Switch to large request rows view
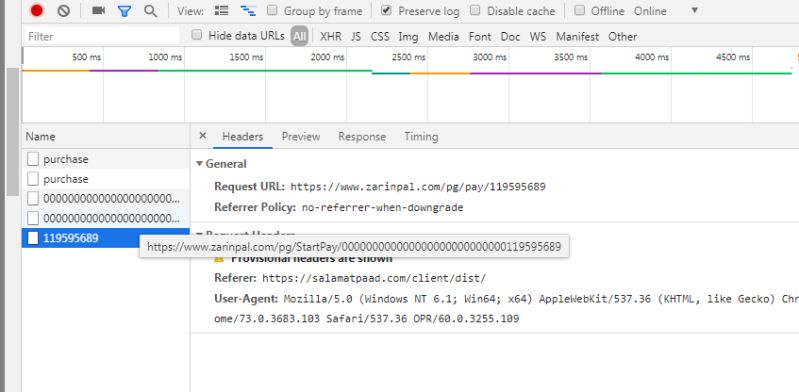The width and height of the screenshot is (799, 392). [x=221, y=10]
